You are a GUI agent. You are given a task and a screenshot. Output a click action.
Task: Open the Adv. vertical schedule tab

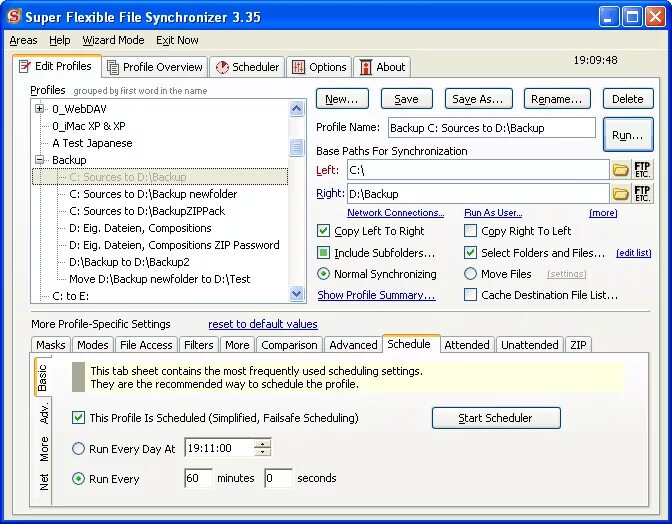coord(43,413)
